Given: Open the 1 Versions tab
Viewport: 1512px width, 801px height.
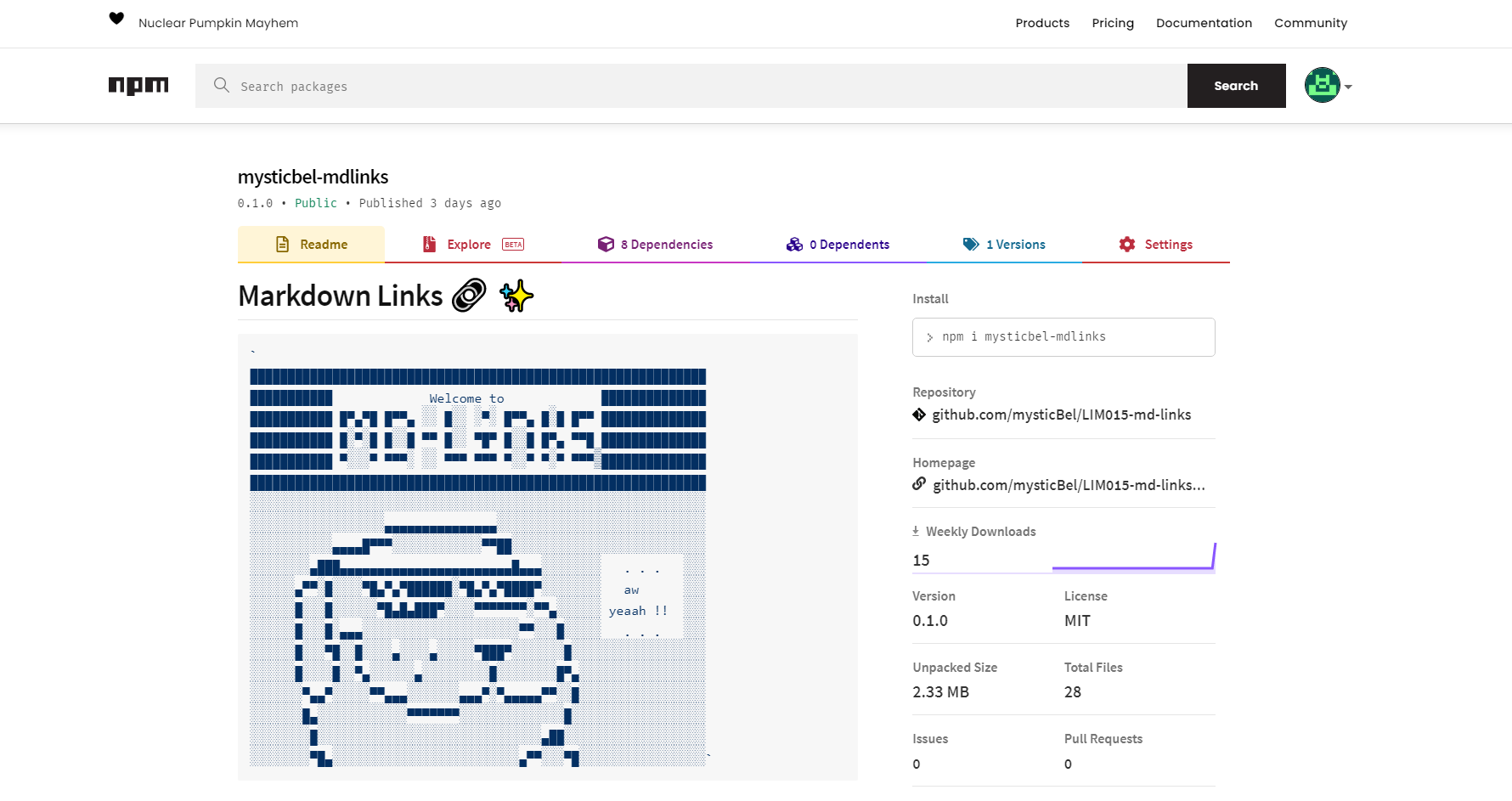Looking at the screenshot, I should [1004, 245].
